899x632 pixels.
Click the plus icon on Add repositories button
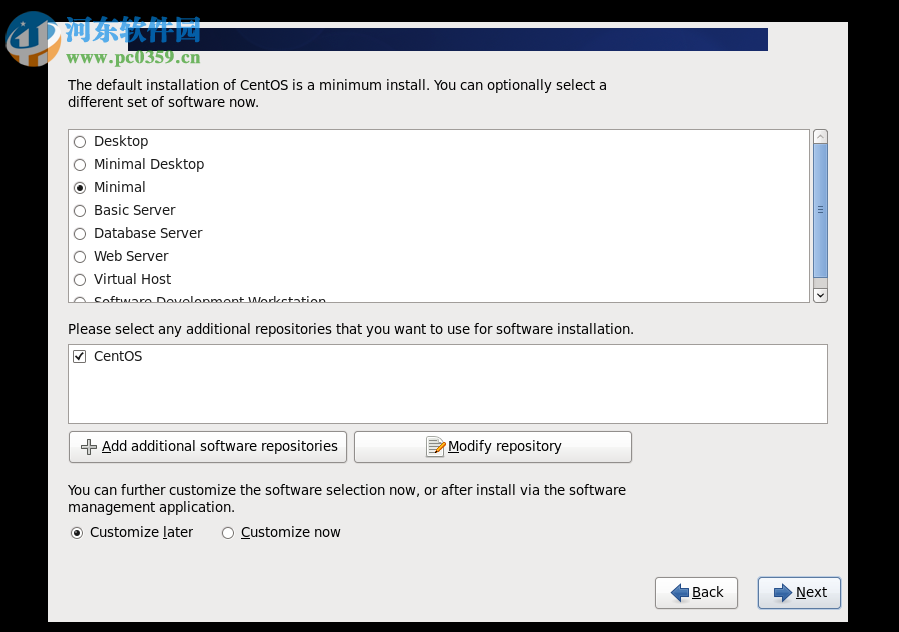coord(85,447)
